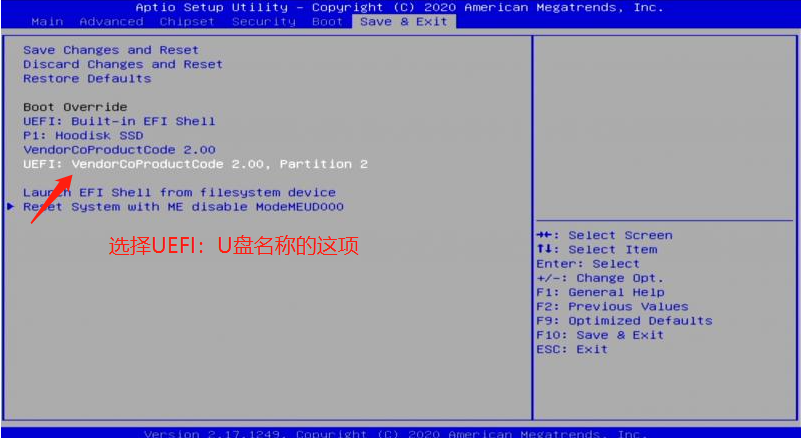Open the Boot tab
The image size is (801, 438).
(x=327, y=21)
